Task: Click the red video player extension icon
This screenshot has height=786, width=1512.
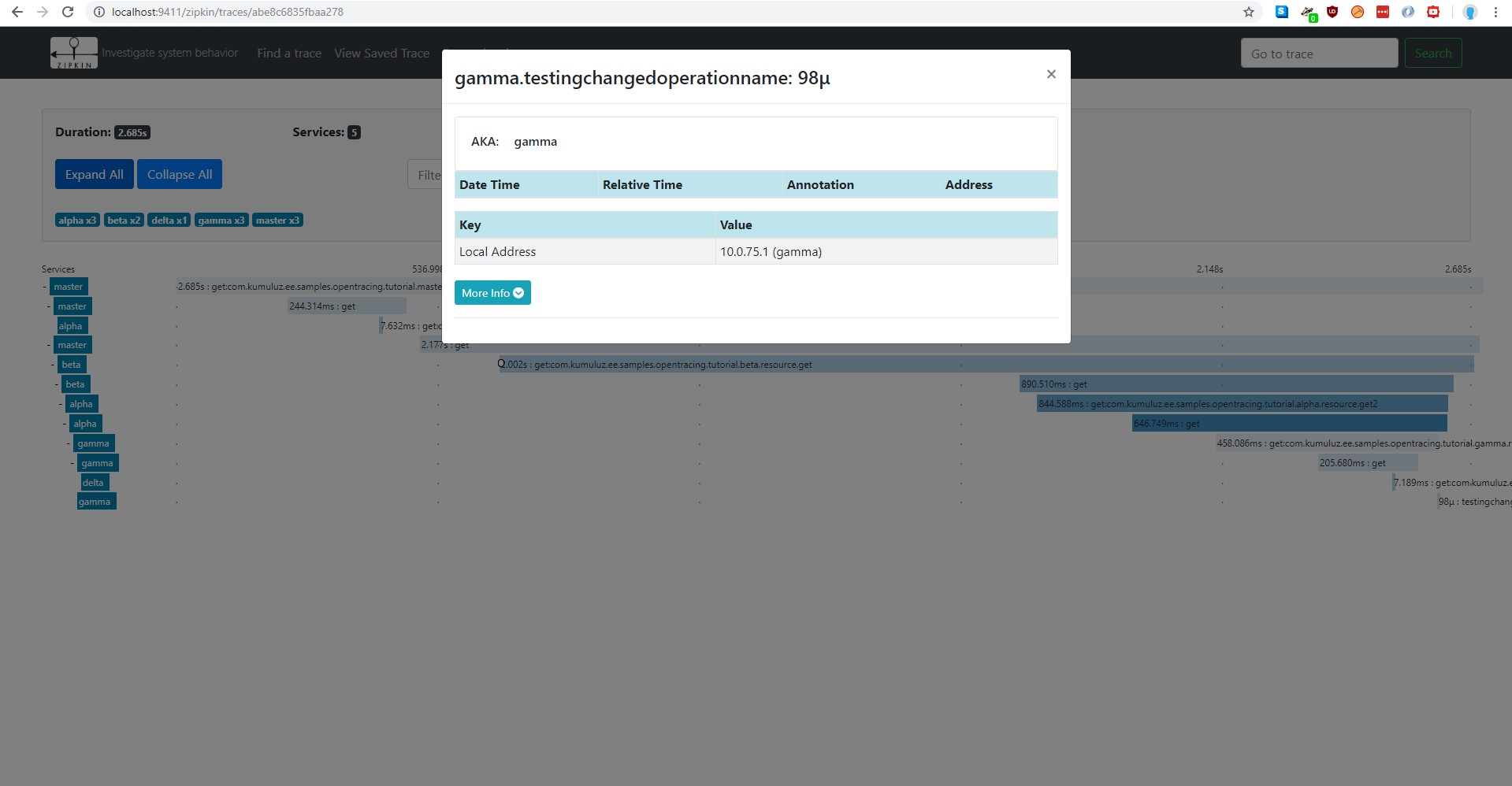Action: tap(1433, 11)
